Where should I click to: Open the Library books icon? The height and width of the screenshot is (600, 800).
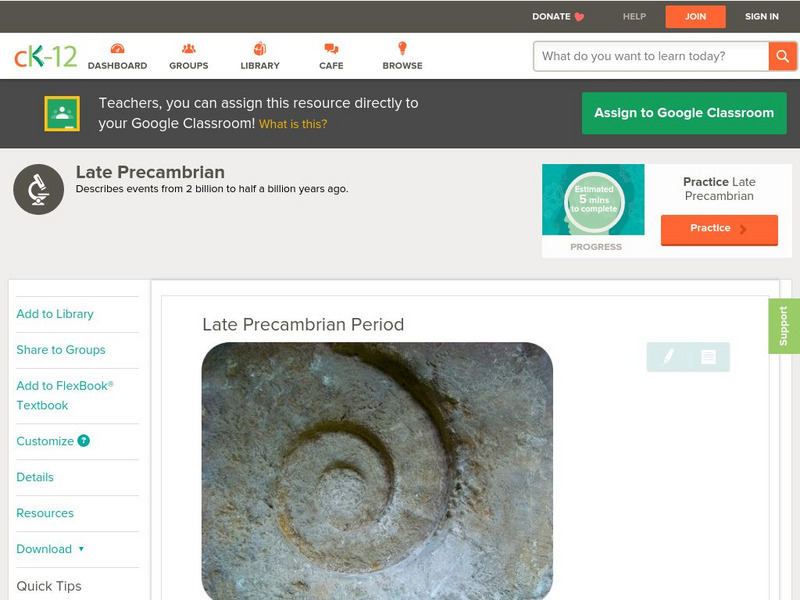point(260,49)
